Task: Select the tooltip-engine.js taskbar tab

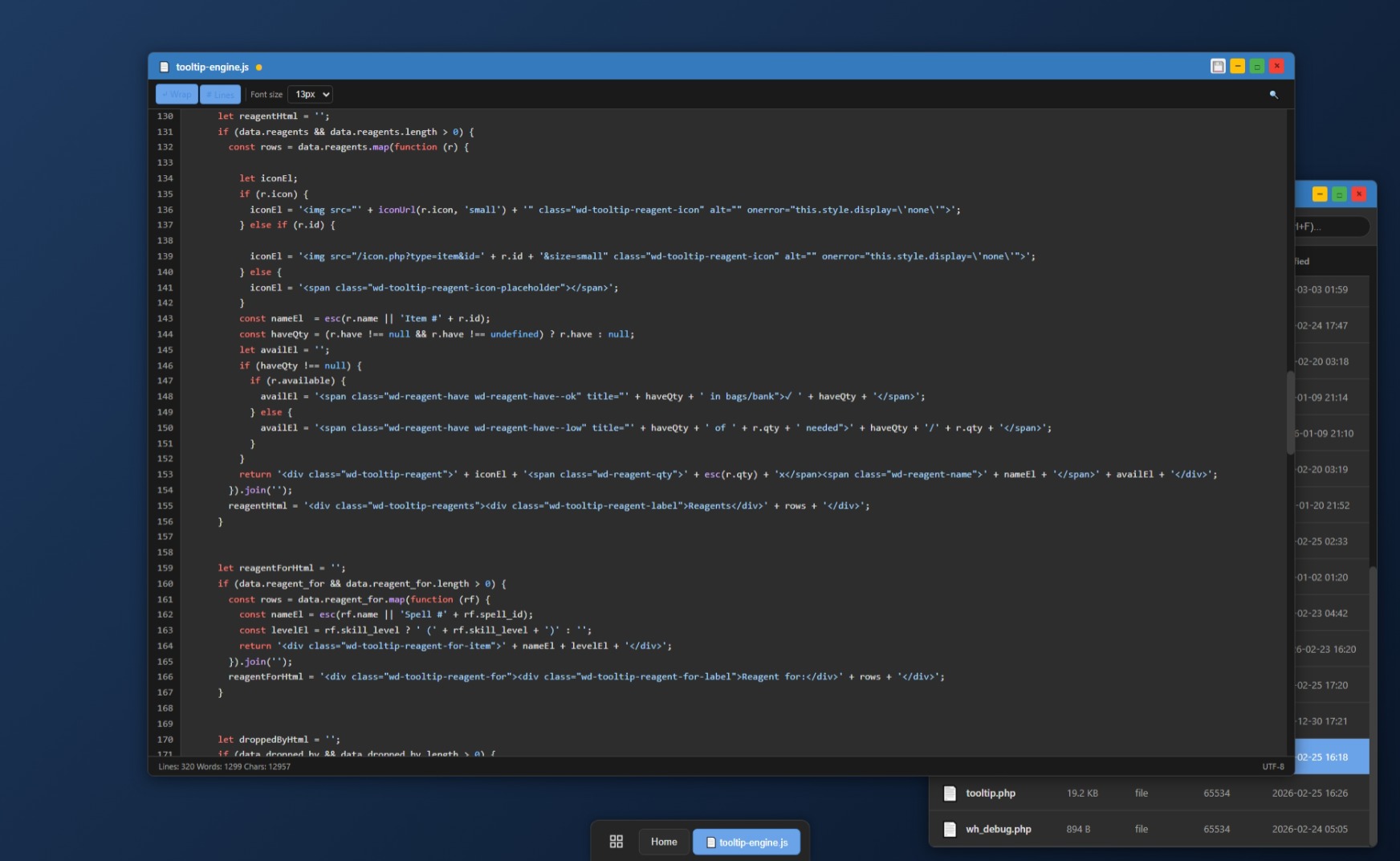Action: pyautogui.click(x=748, y=842)
